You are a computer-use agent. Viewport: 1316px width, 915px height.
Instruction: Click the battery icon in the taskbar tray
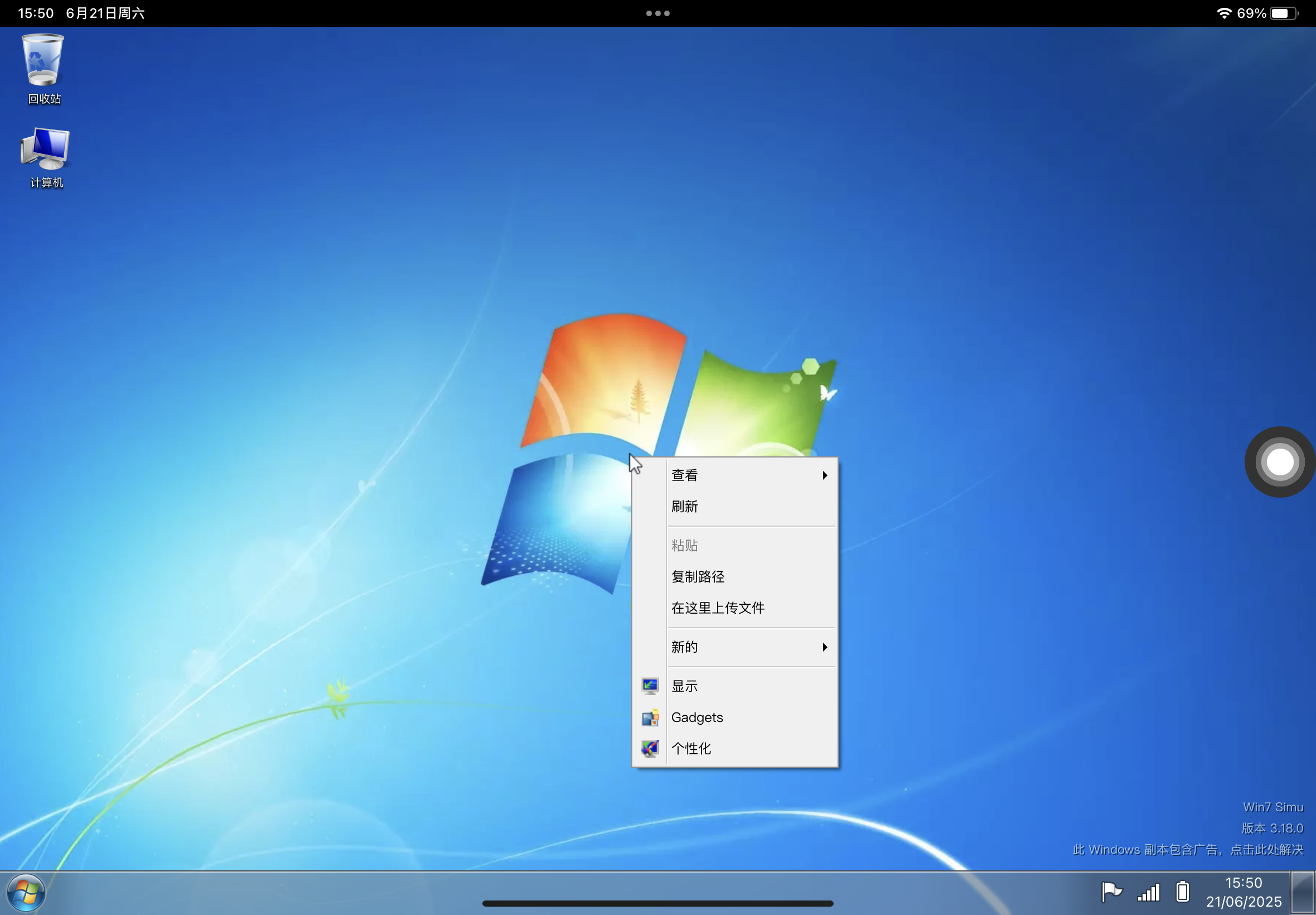pos(1183,892)
